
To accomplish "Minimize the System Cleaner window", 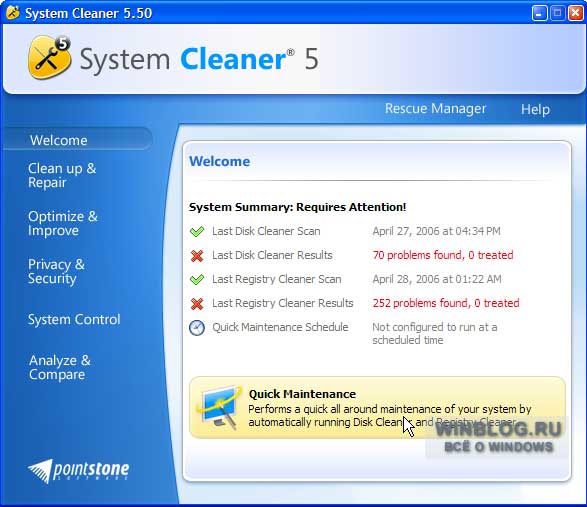I will point(539,13).
